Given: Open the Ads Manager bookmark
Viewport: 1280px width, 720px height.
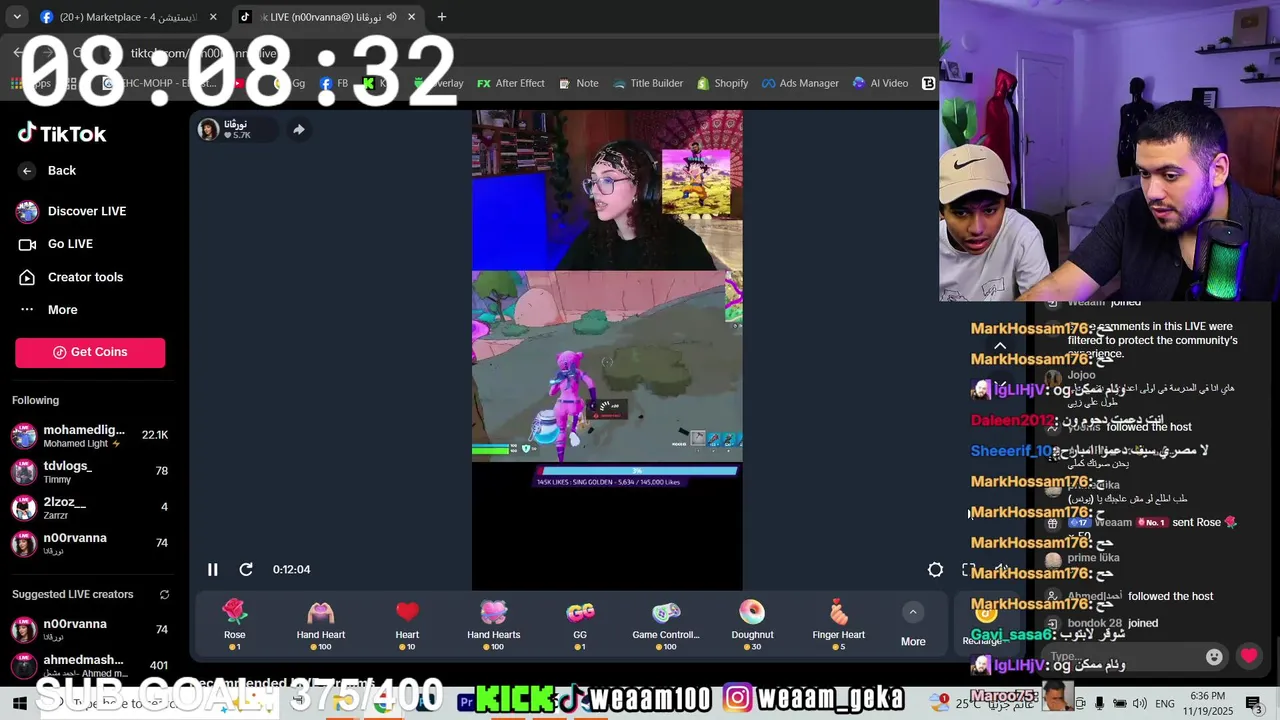Looking at the screenshot, I should (800, 83).
